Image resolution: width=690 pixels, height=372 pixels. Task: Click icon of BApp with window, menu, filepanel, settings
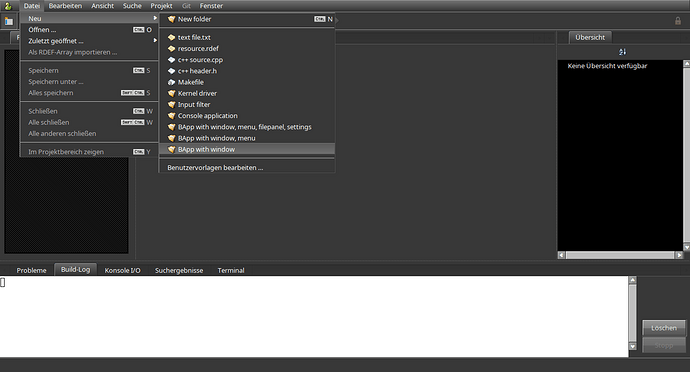(x=172, y=127)
